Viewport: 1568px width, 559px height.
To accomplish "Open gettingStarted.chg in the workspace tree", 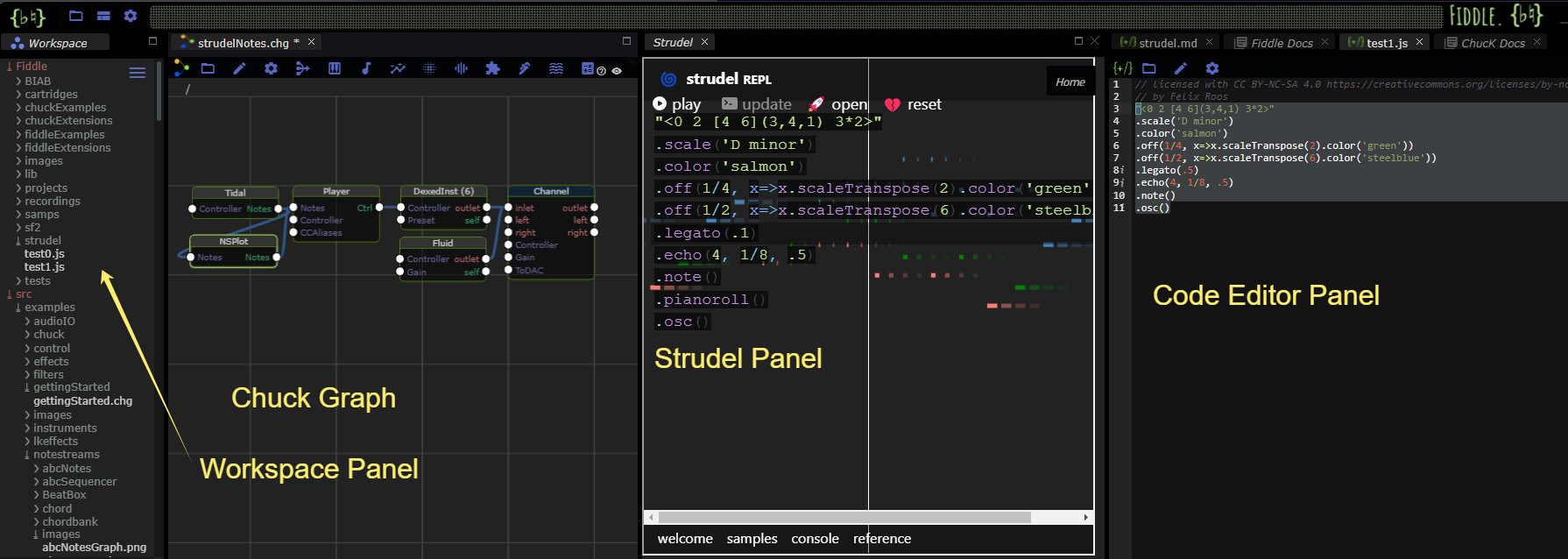I will (x=83, y=401).
